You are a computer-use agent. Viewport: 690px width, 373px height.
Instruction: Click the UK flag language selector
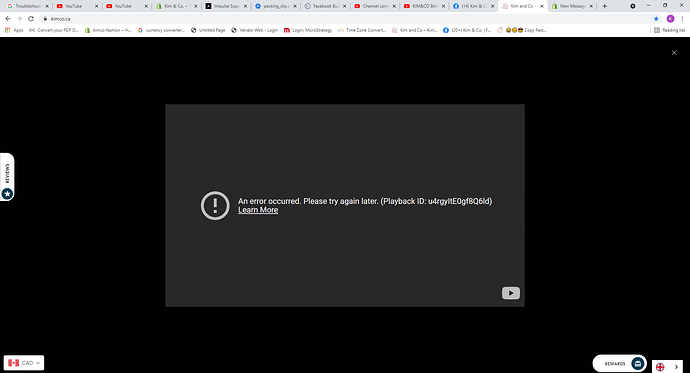(x=660, y=367)
